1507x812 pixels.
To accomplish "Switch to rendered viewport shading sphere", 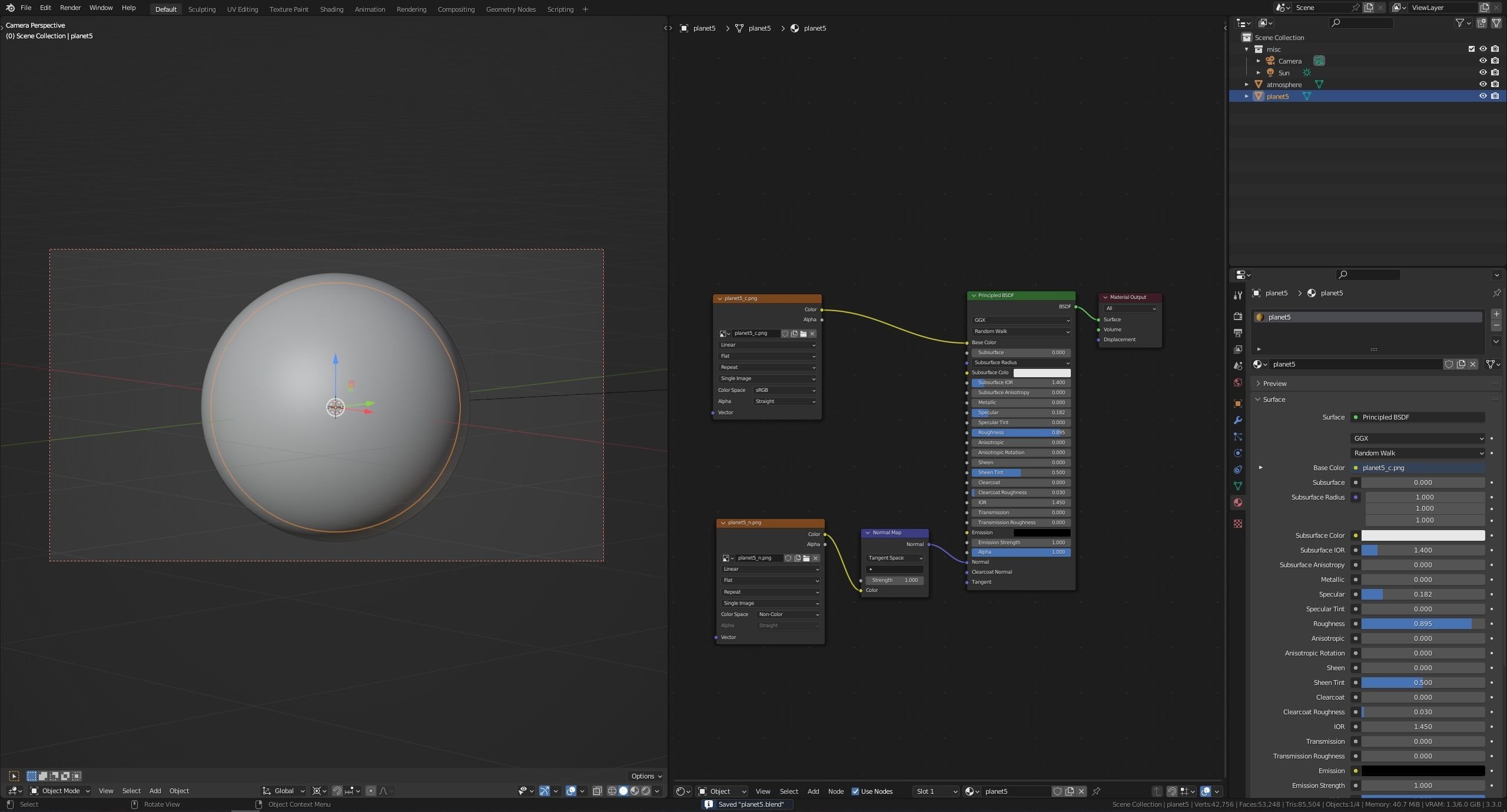I will point(646,791).
